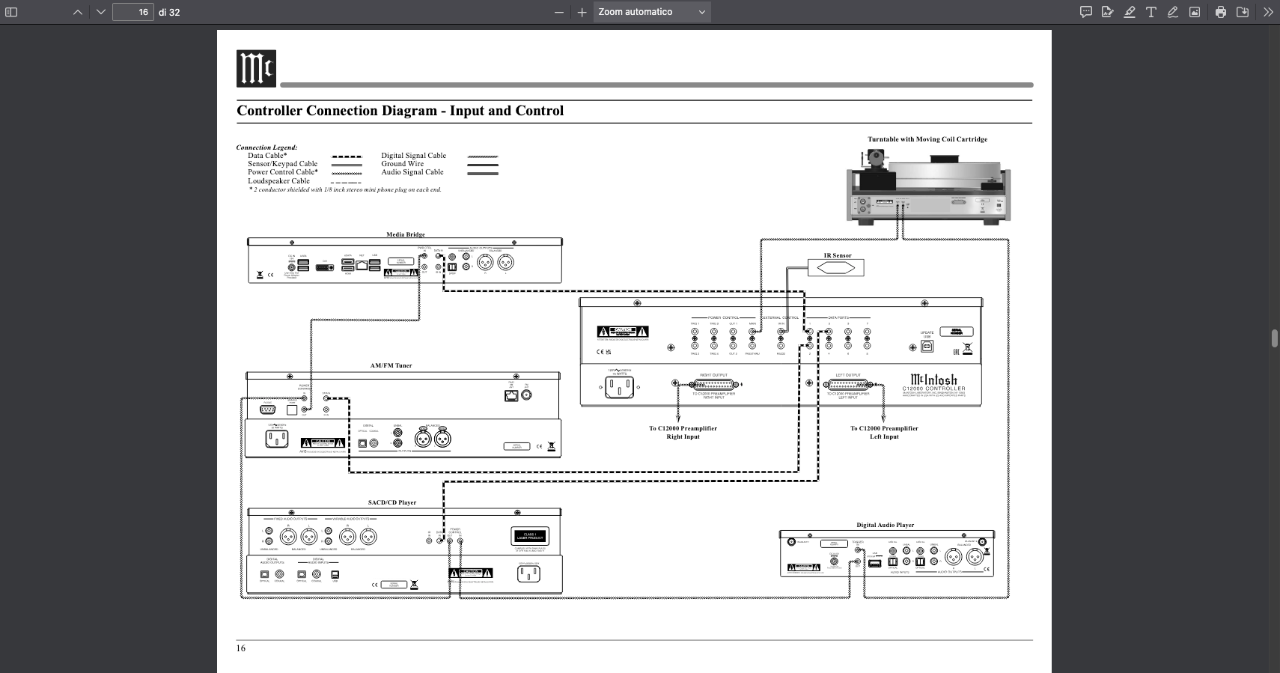This screenshot has height=673, width=1280.
Task: Print the document
Action: (x=1221, y=12)
